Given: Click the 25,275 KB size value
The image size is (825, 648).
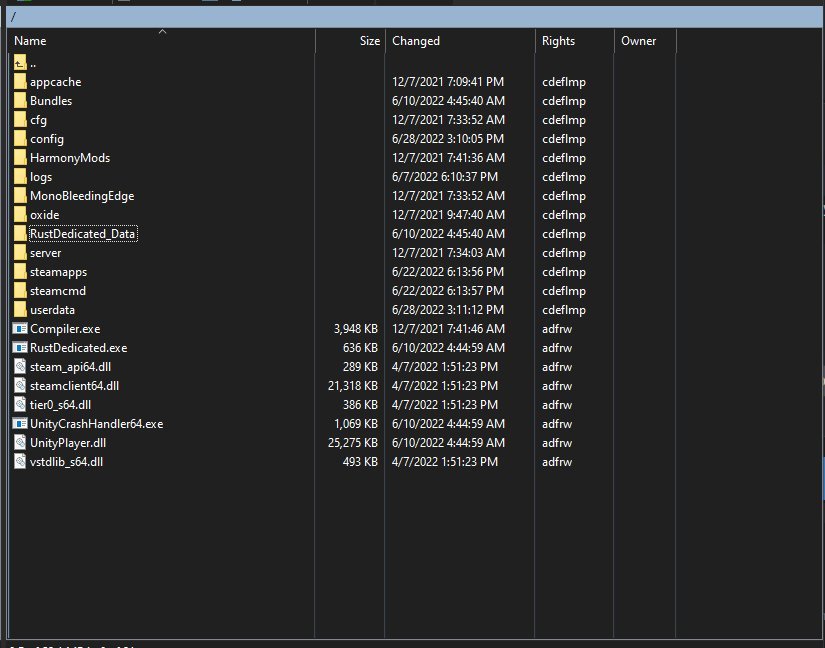Looking at the screenshot, I should (353, 443).
